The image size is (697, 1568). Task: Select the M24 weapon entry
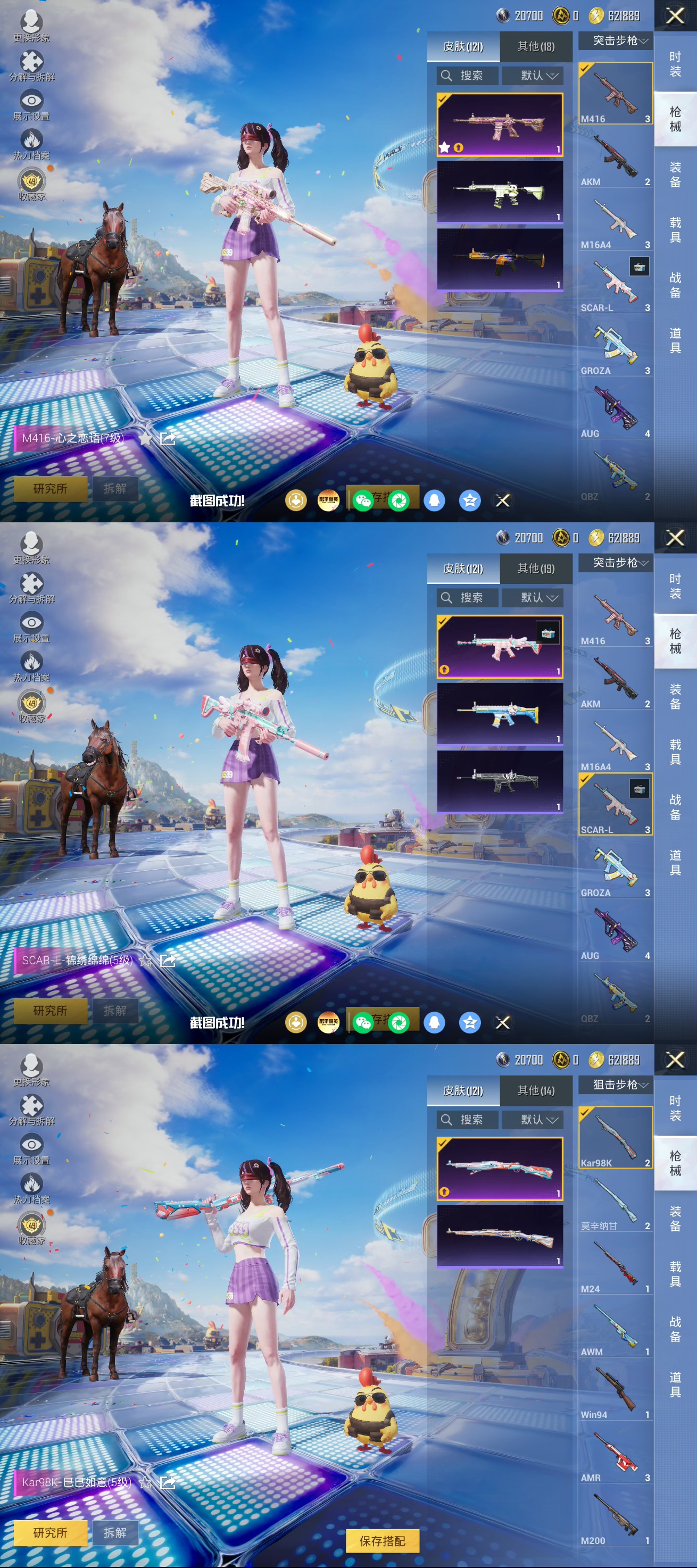(616, 1264)
